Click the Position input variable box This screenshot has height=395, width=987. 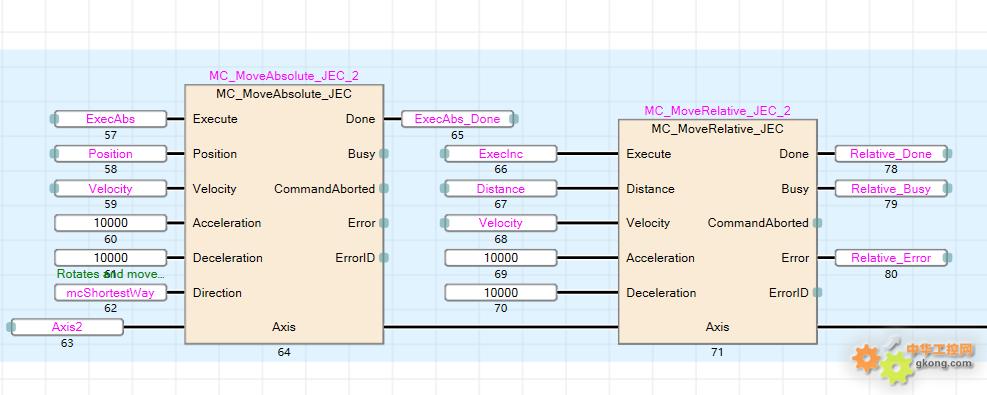click(x=111, y=153)
